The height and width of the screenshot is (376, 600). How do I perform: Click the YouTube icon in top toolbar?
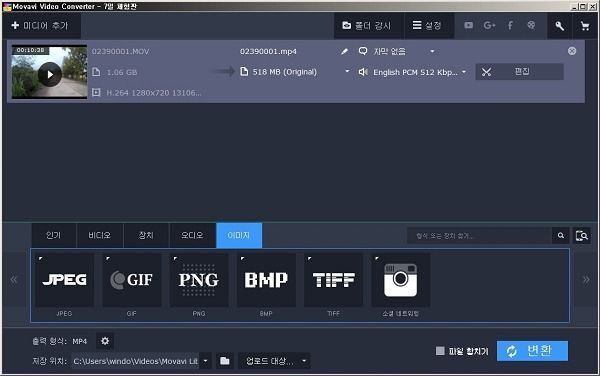click(468, 26)
